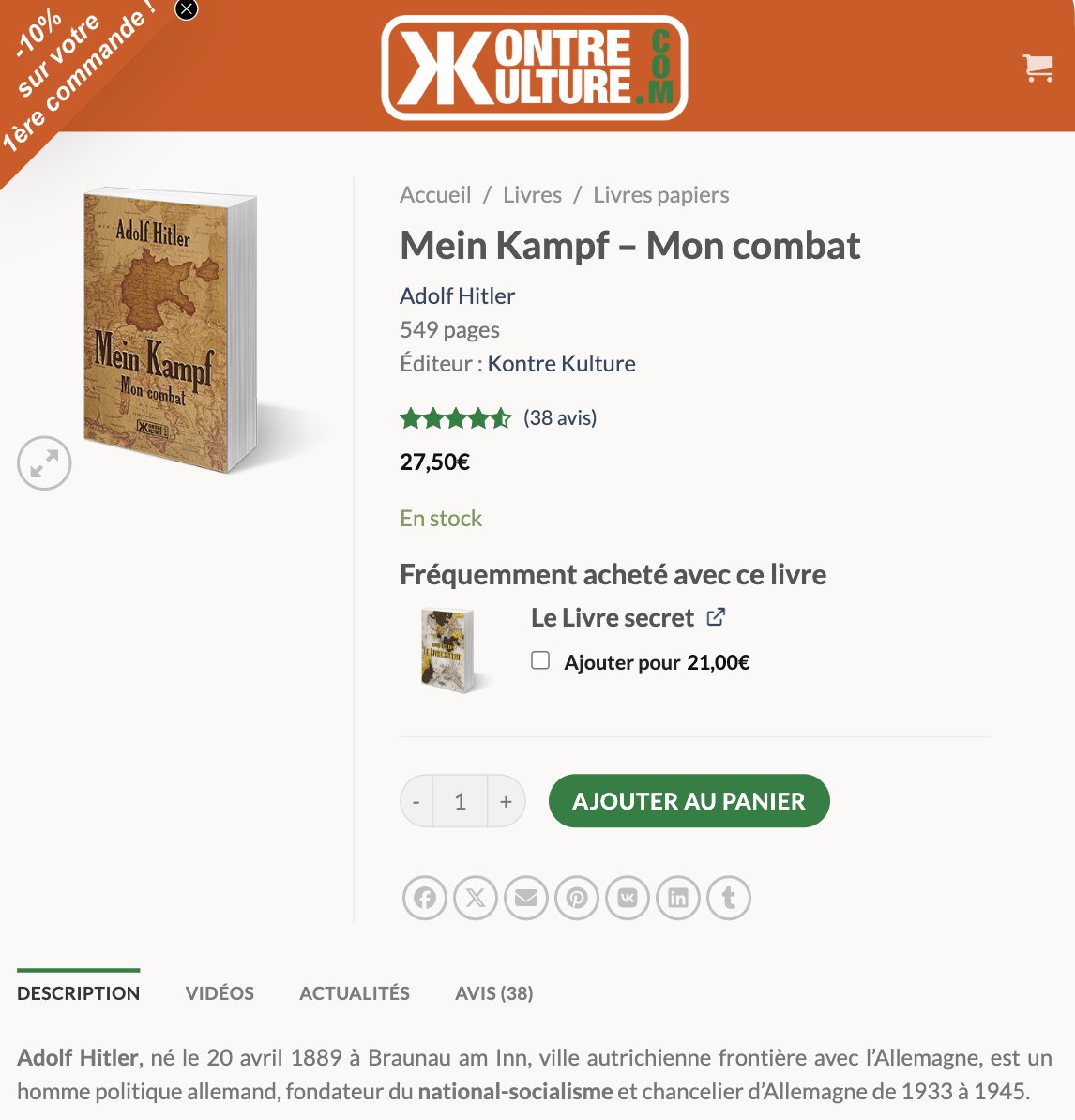Share by email icon

point(526,897)
